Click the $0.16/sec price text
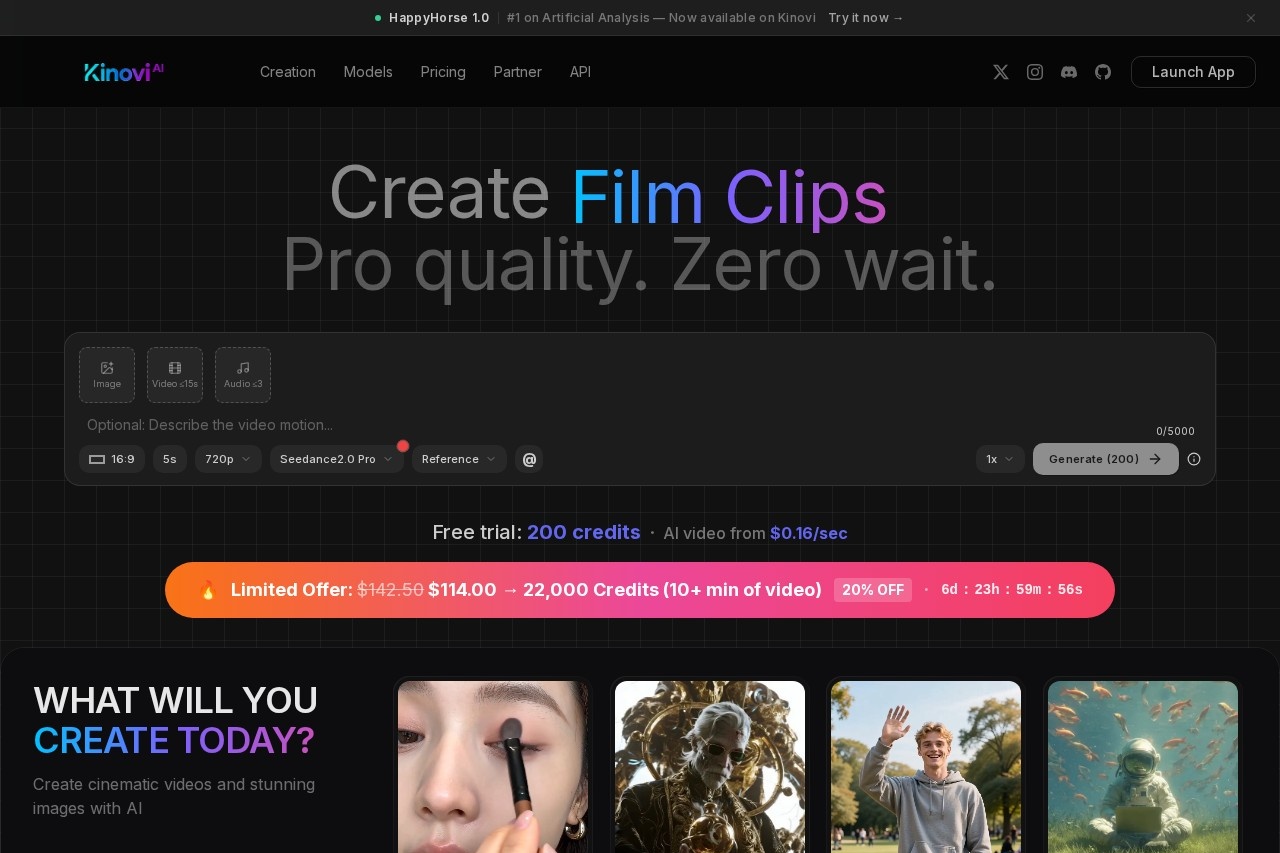 tap(809, 533)
